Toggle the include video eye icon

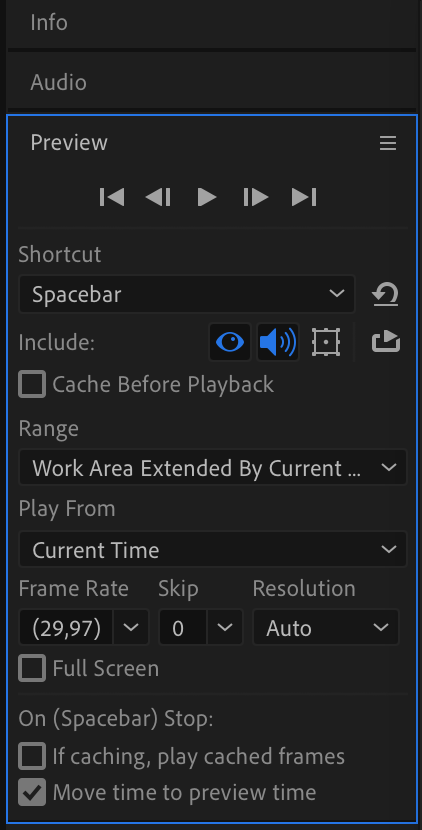(230, 342)
